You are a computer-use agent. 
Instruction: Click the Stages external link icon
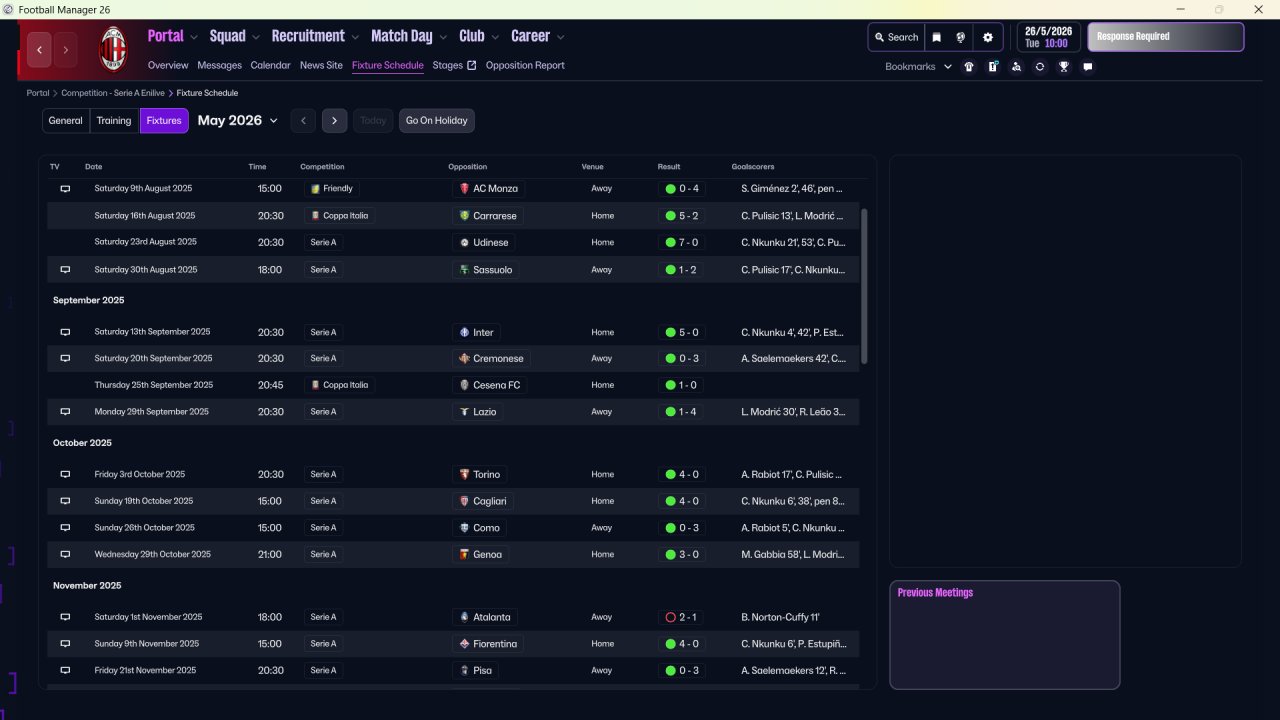(472, 66)
